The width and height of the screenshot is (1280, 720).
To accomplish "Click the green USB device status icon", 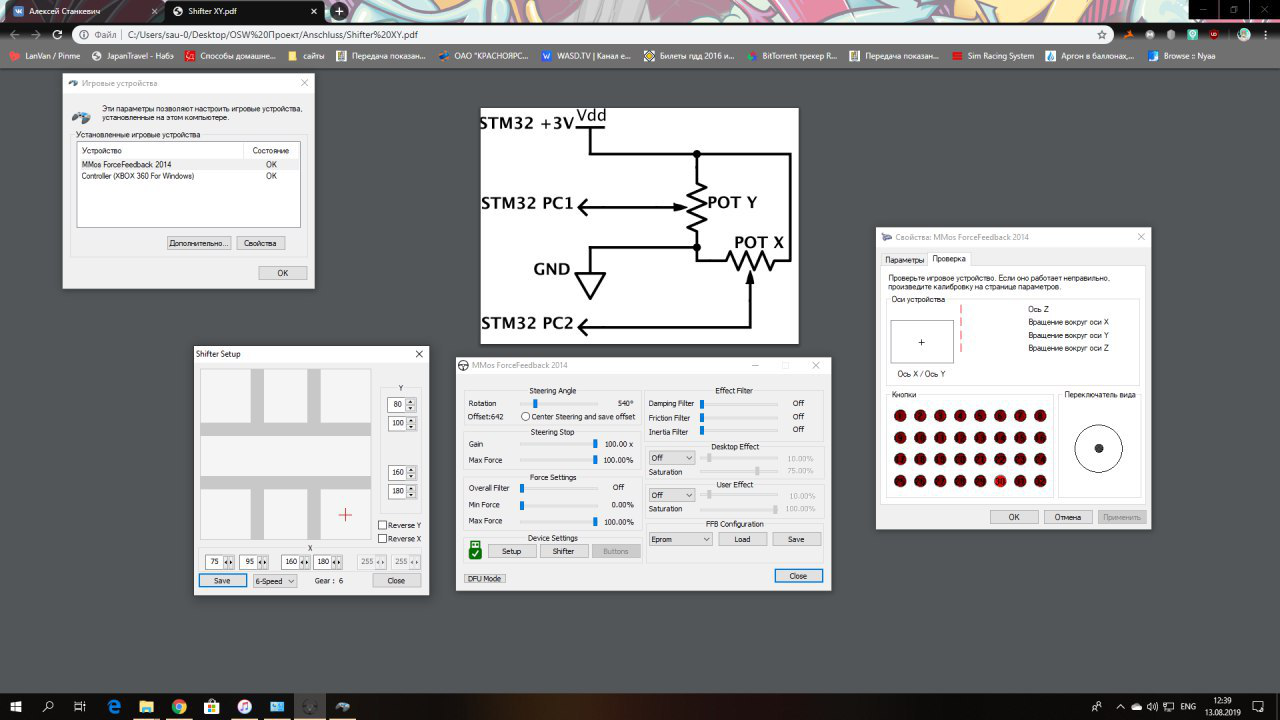I will [475, 550].
